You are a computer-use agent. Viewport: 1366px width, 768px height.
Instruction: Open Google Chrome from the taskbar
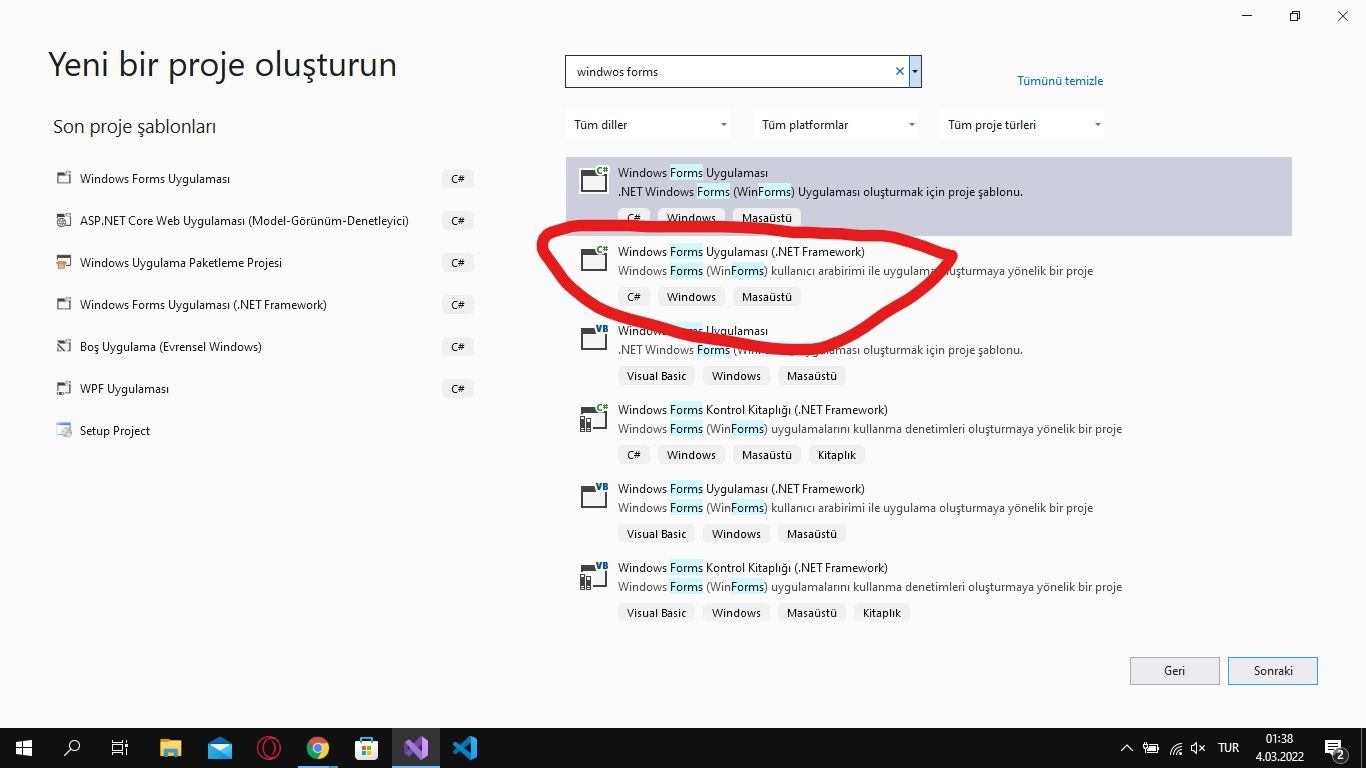tap(317, 748)
